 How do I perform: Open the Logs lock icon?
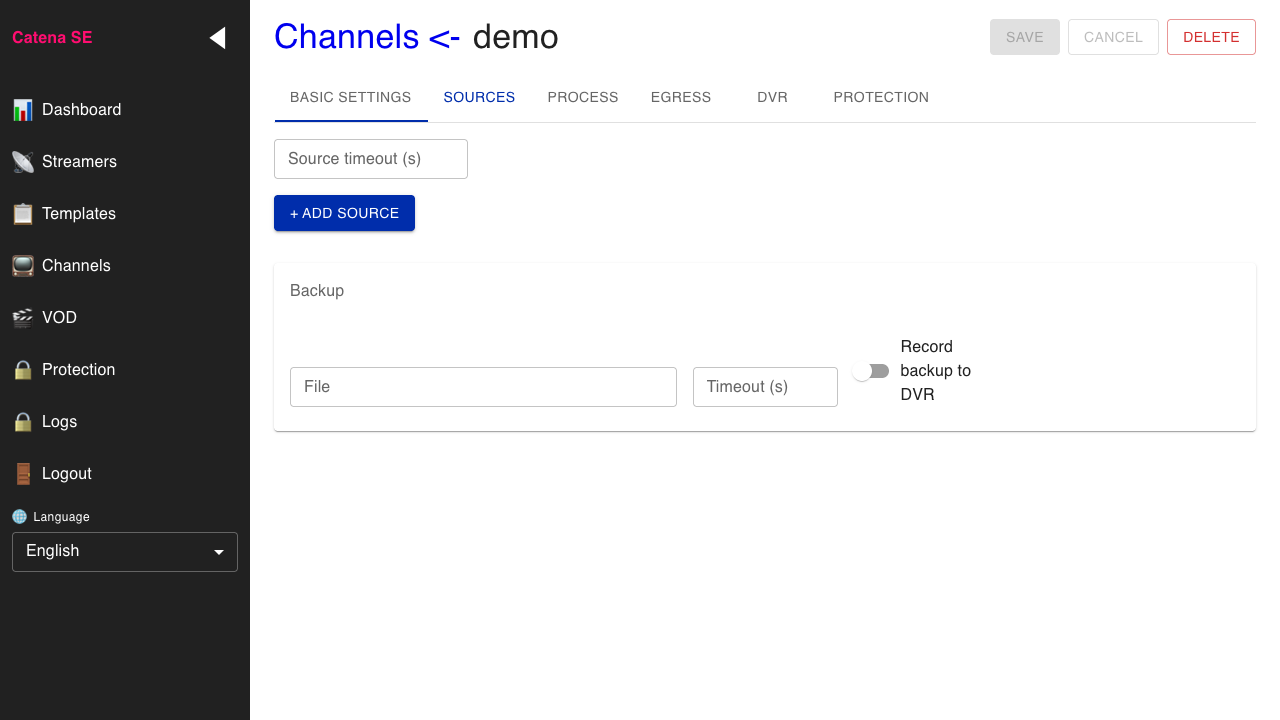click(22, 421)
